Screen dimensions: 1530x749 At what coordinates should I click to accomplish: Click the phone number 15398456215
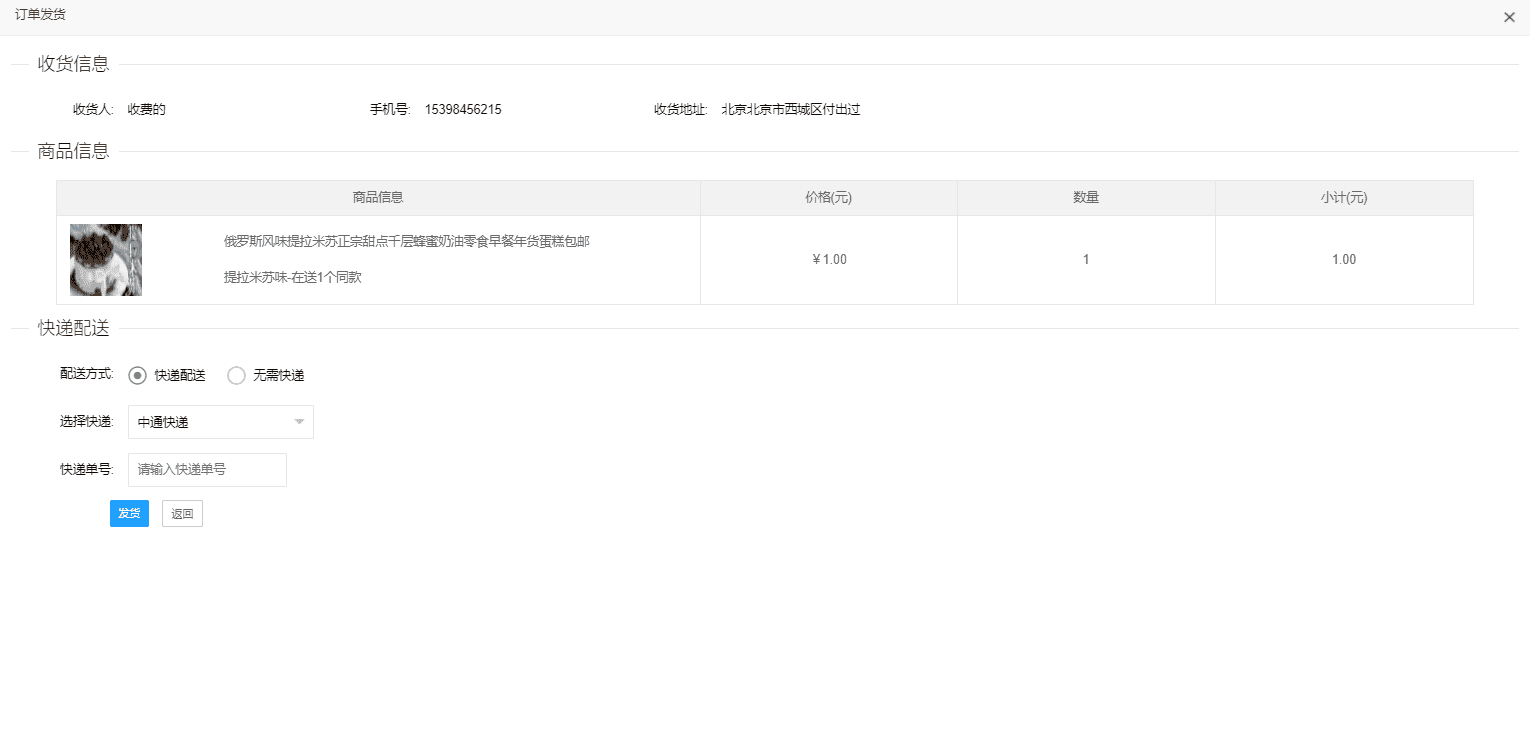click(463, 110)
